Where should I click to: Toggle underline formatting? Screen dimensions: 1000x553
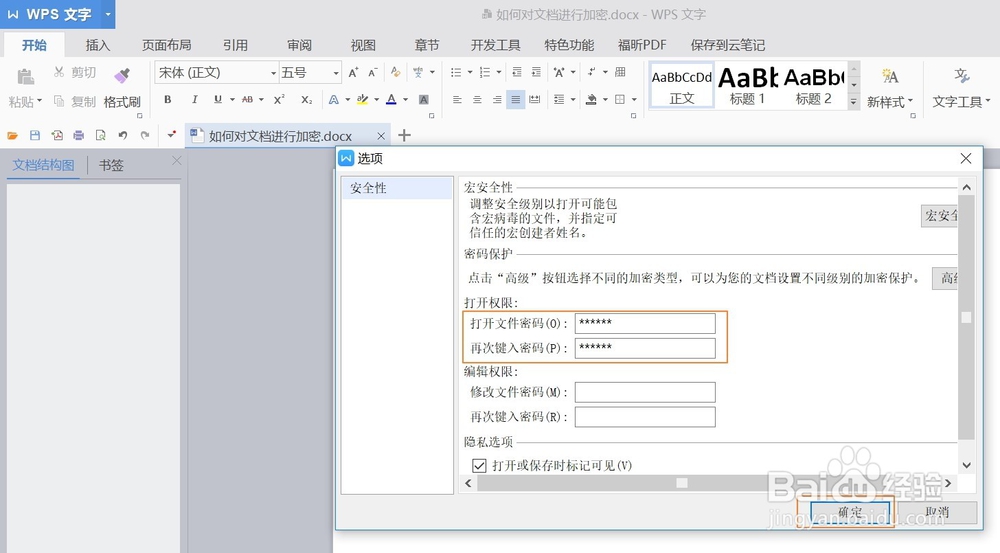(x=218, y=100)
